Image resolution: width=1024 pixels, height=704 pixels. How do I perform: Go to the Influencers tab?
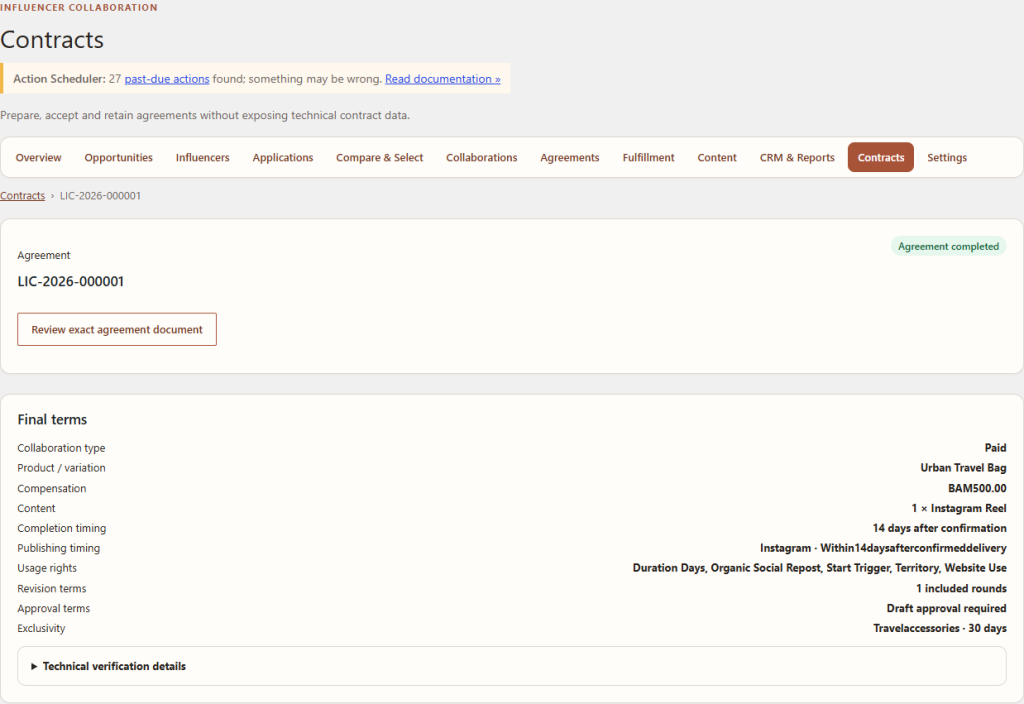(202, 157)
